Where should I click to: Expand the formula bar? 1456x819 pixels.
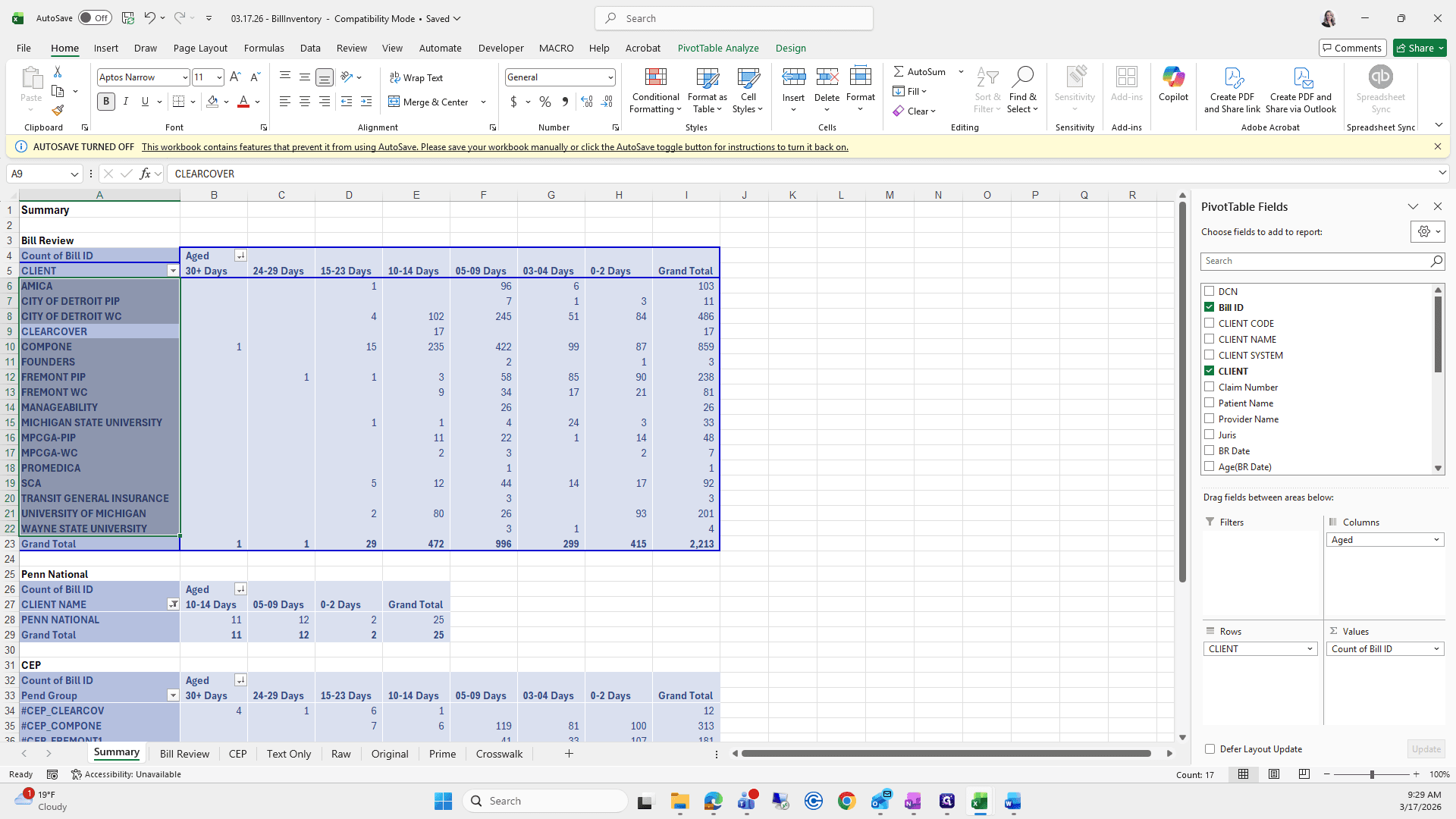(1442, 174)
